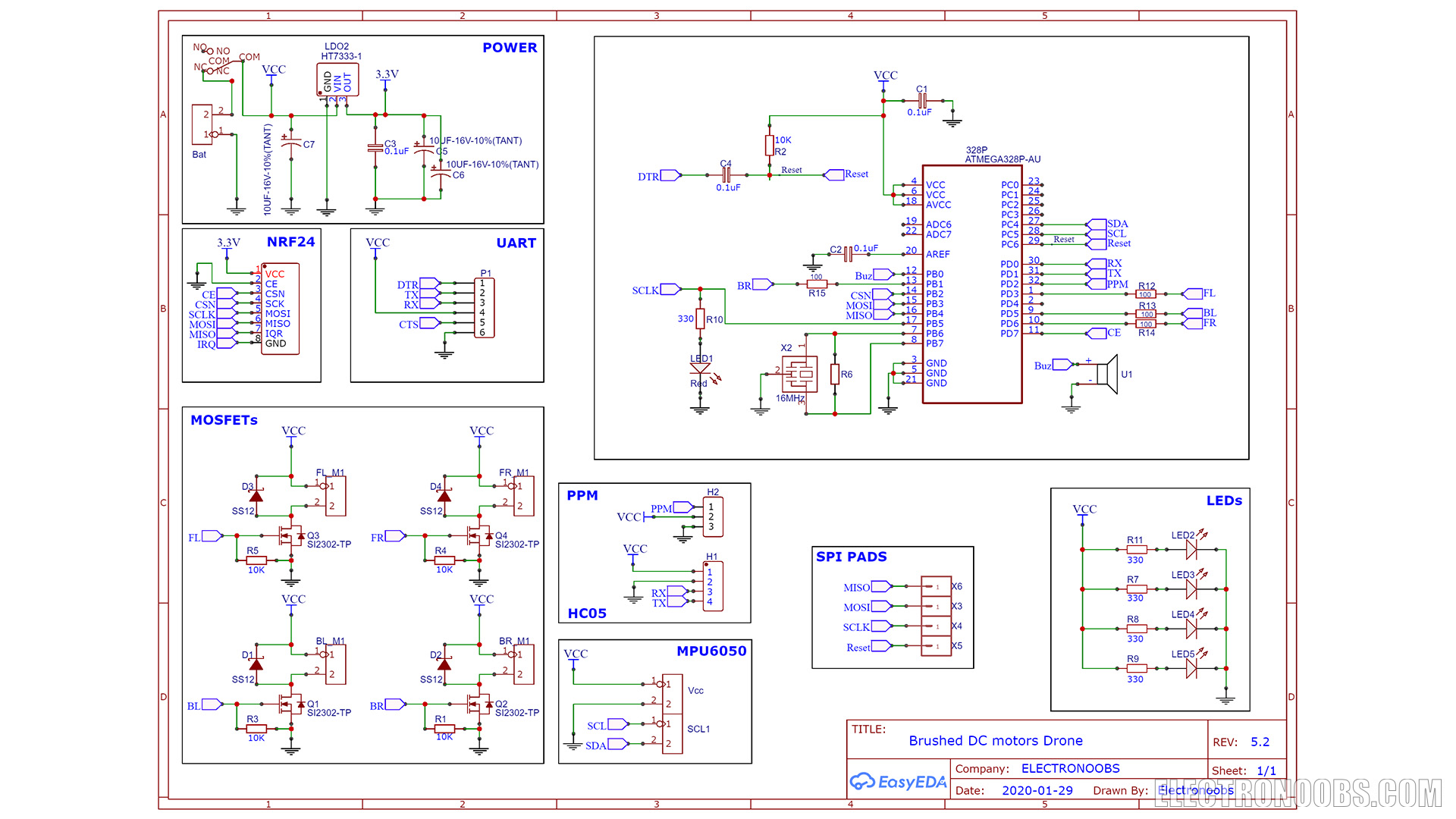
Task: Select MOSFET Q4 SI2302-TP
Action: pyautogui.click(x=479, y=536)
